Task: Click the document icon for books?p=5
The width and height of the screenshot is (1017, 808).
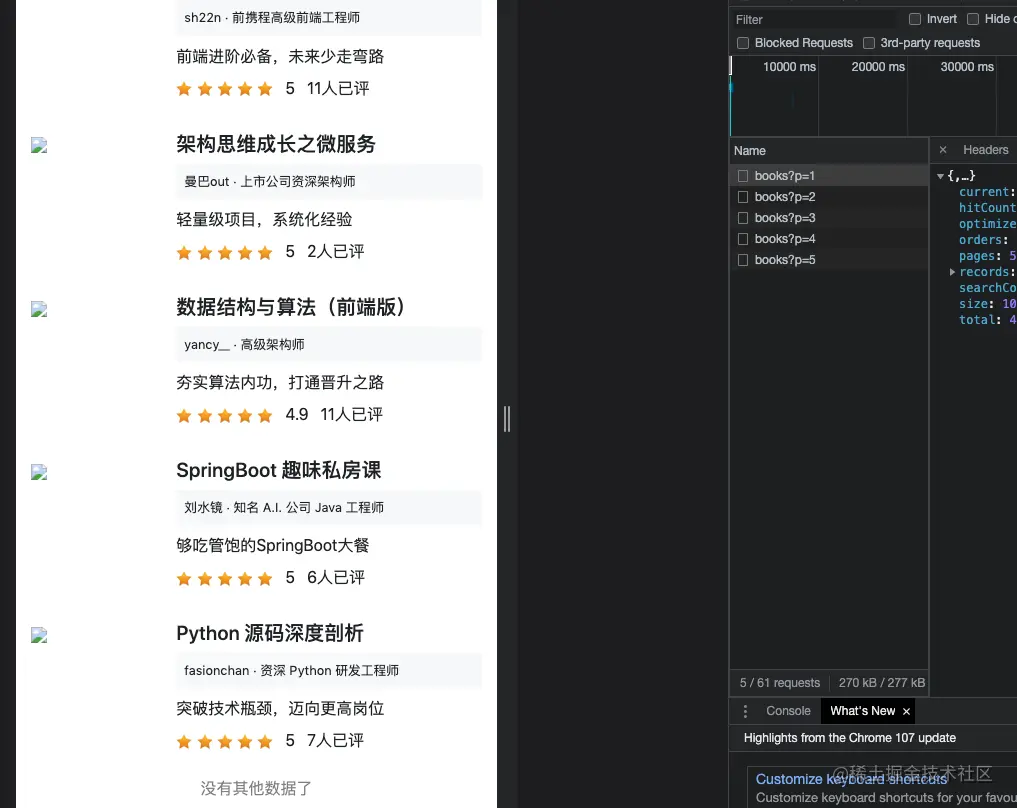Action: pyautogui.click(x=743, y=260)
